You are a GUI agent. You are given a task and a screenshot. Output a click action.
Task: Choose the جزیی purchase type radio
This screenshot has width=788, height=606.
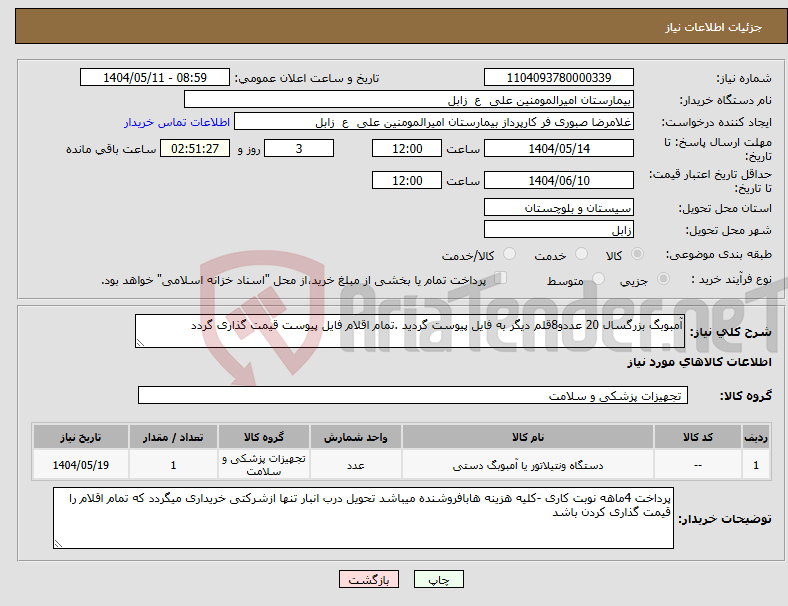pos(663,278)
